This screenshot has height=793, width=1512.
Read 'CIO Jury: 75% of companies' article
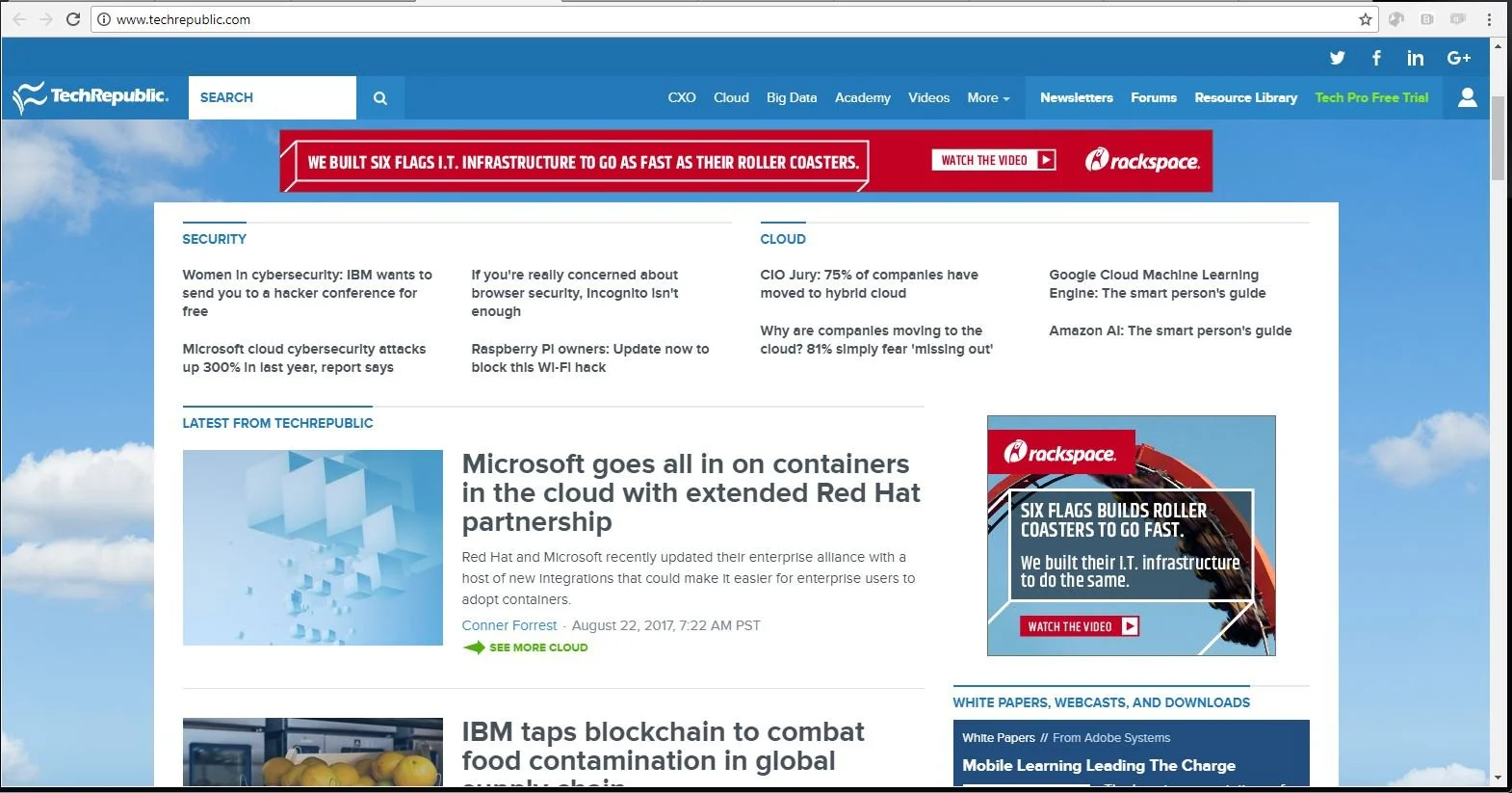[869, 283]
